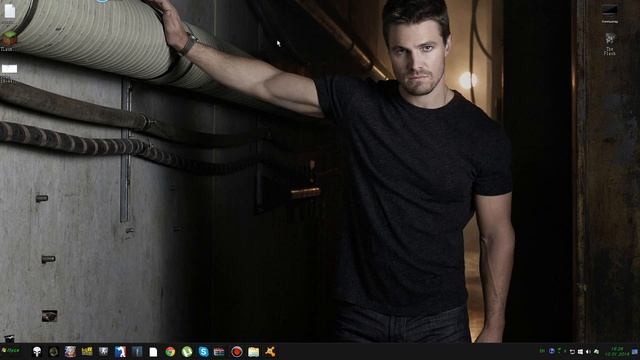Open the dark round emblem icon beside the skull
Viewport: 640px width, 360px height.
click(x=53, y=351)
